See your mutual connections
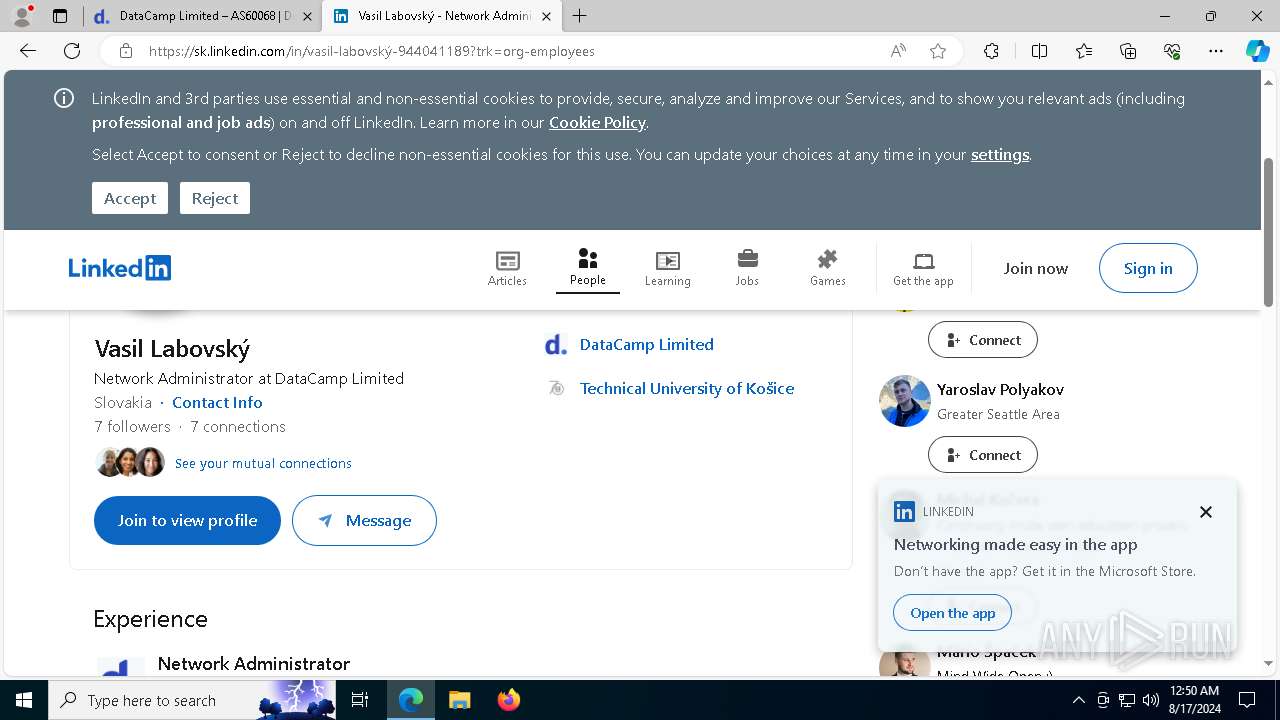1280x720 pixels. [x=263, y=463]
